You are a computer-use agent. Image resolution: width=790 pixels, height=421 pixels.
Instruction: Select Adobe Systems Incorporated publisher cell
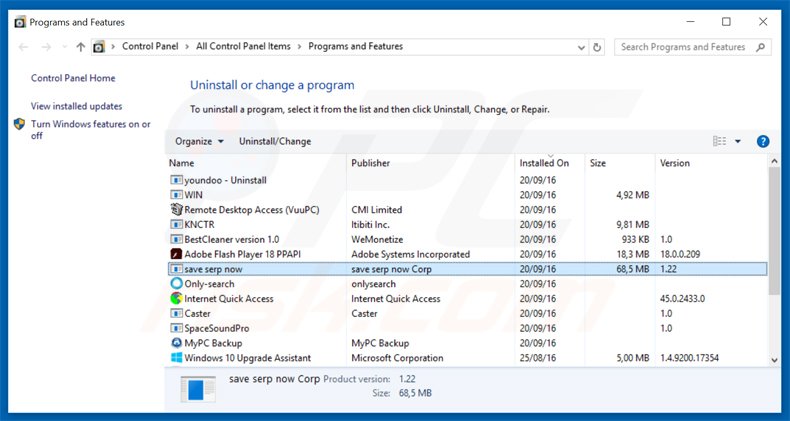click(x=410, y=254)
